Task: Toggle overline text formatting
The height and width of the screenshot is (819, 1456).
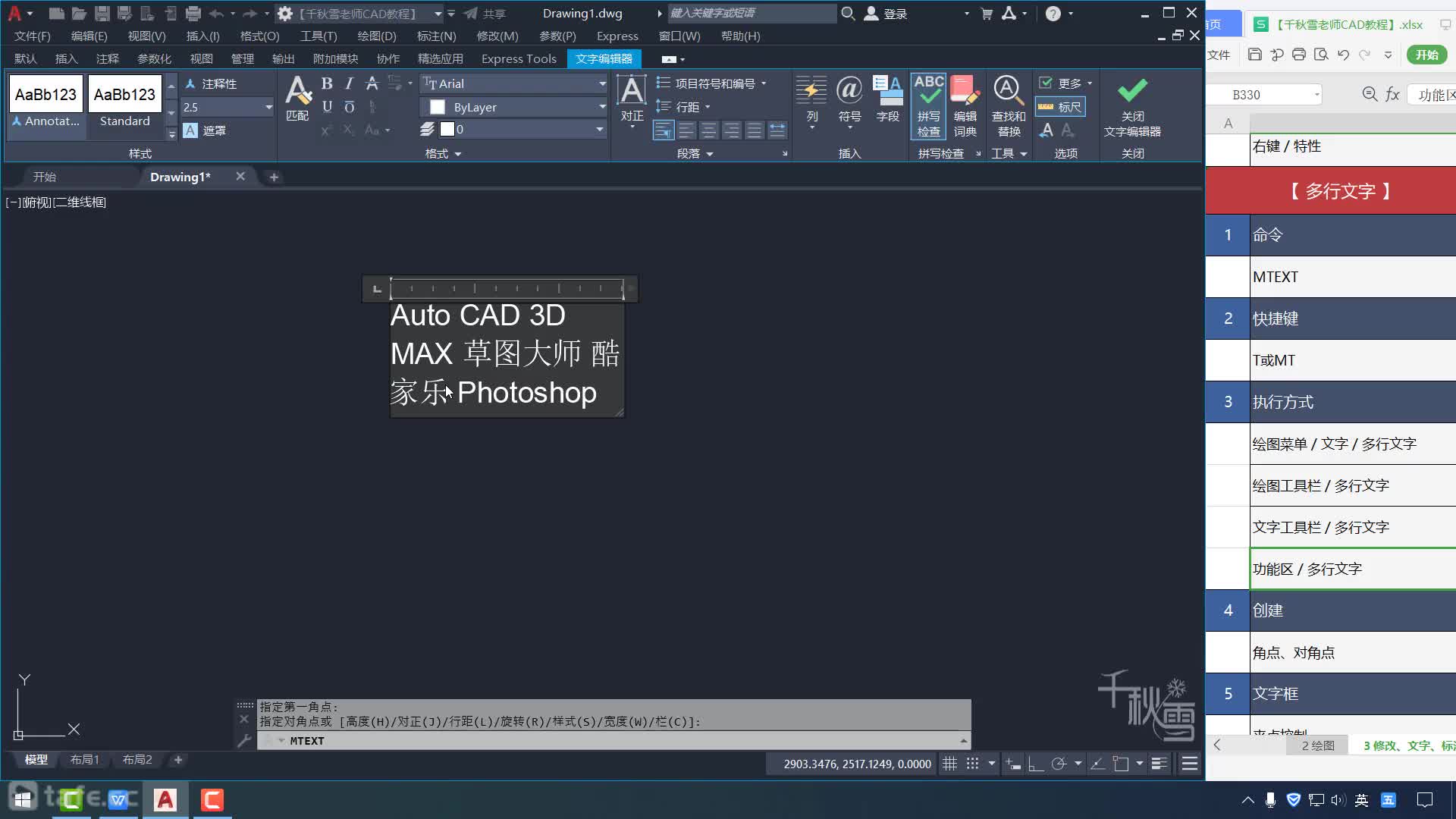Action: tap(349, 107)
